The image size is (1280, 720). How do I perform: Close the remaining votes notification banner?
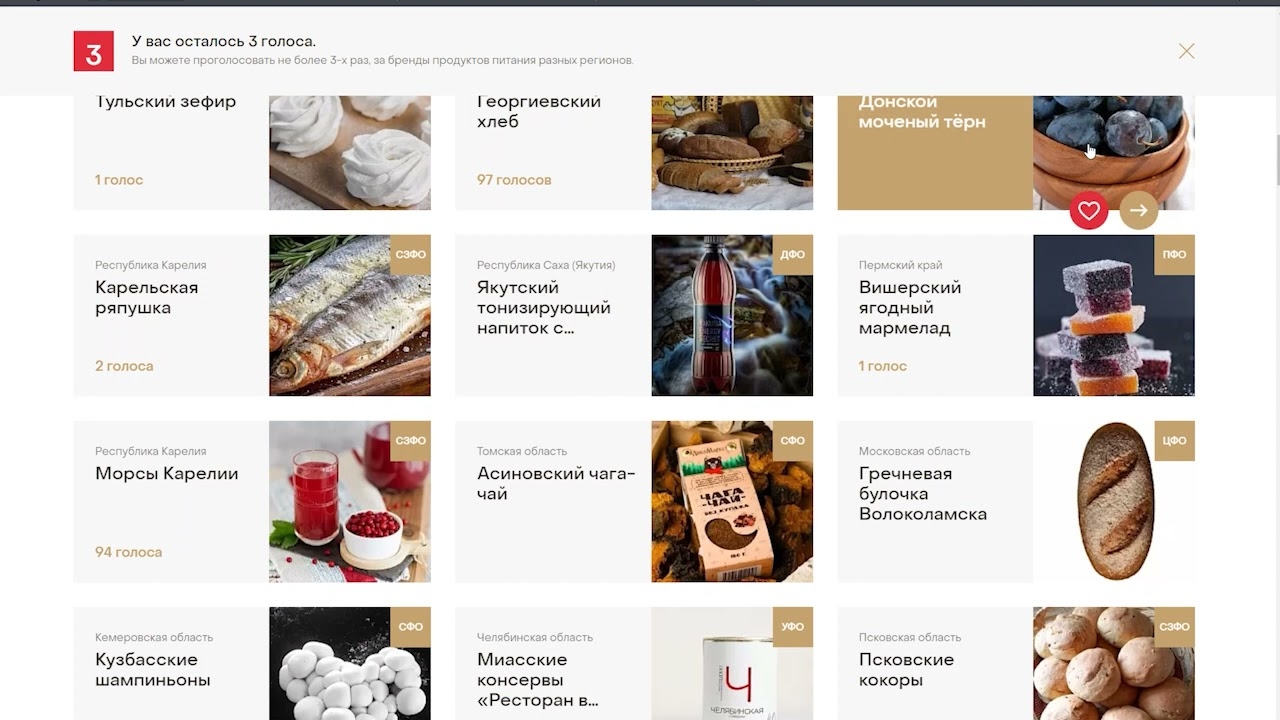coord(1186,51)
